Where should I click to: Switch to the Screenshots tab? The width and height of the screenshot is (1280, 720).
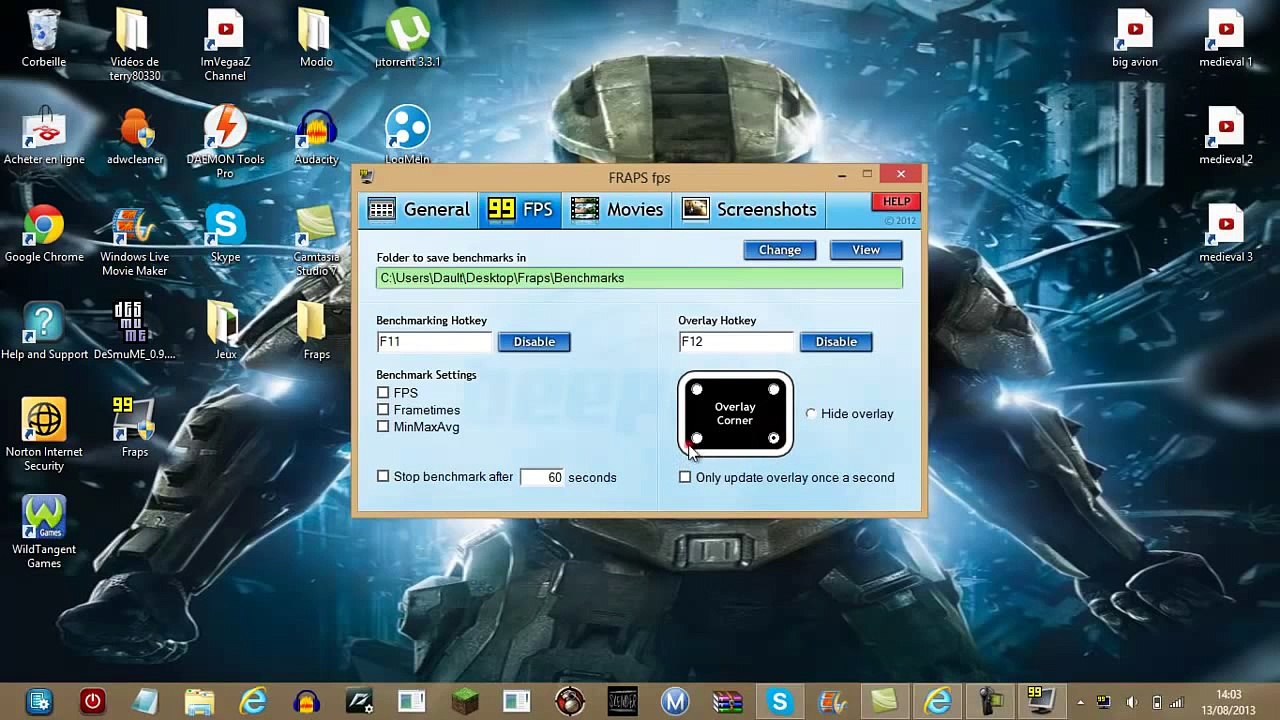click(x=750, y=209)
